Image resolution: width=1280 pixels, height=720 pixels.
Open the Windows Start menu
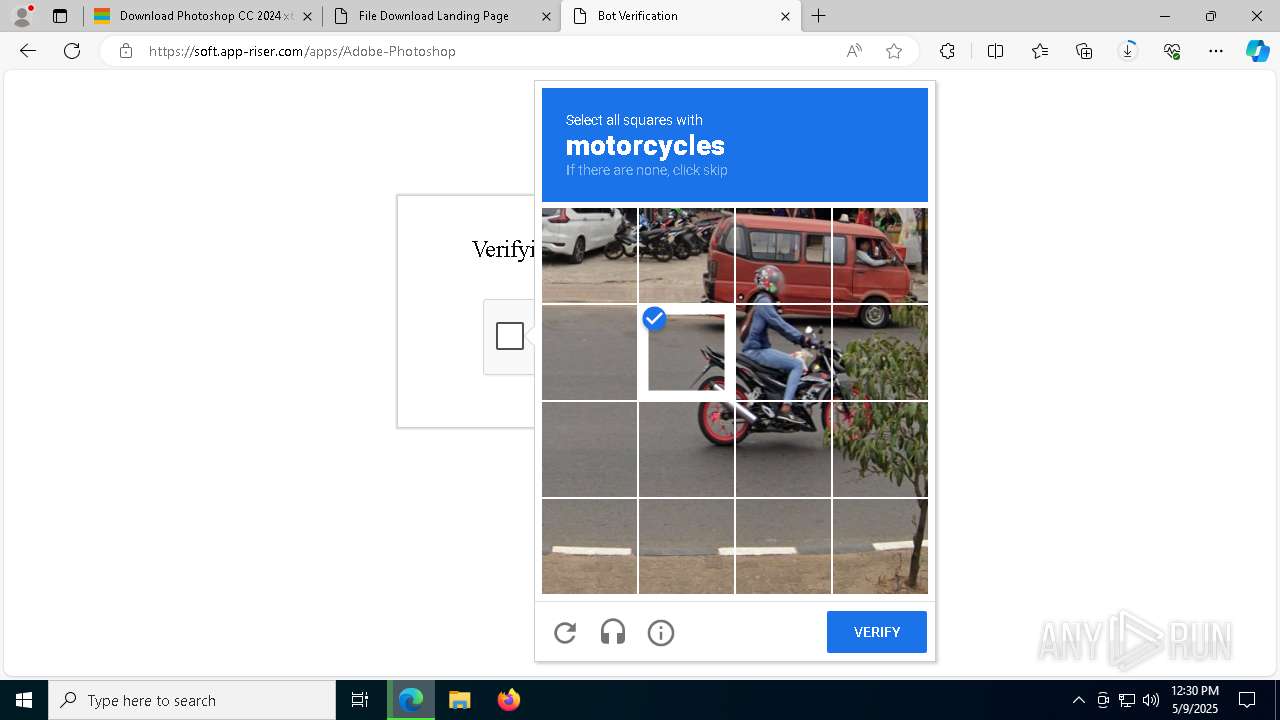pos(24,700)
